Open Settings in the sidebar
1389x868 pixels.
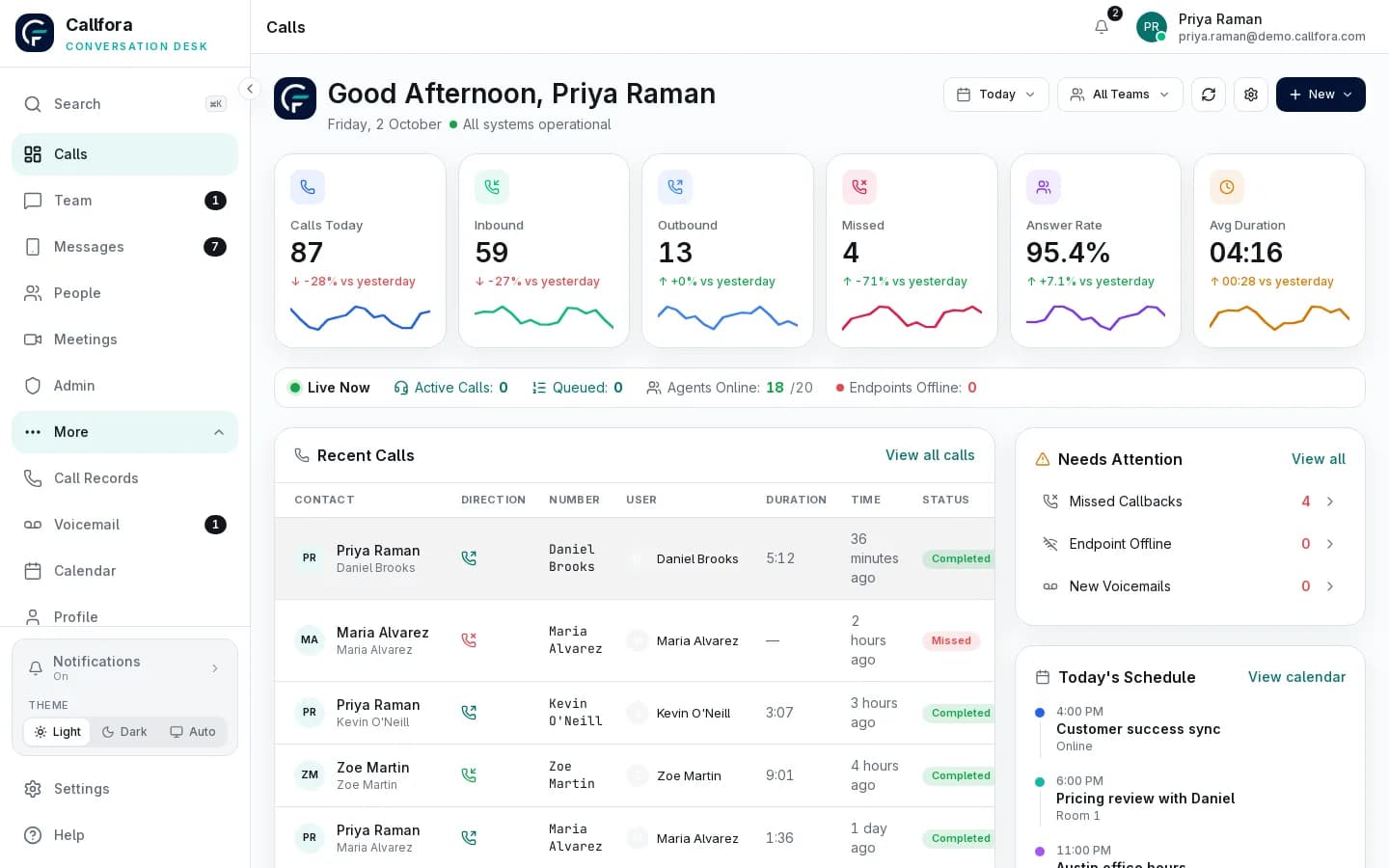coord(124,789)
